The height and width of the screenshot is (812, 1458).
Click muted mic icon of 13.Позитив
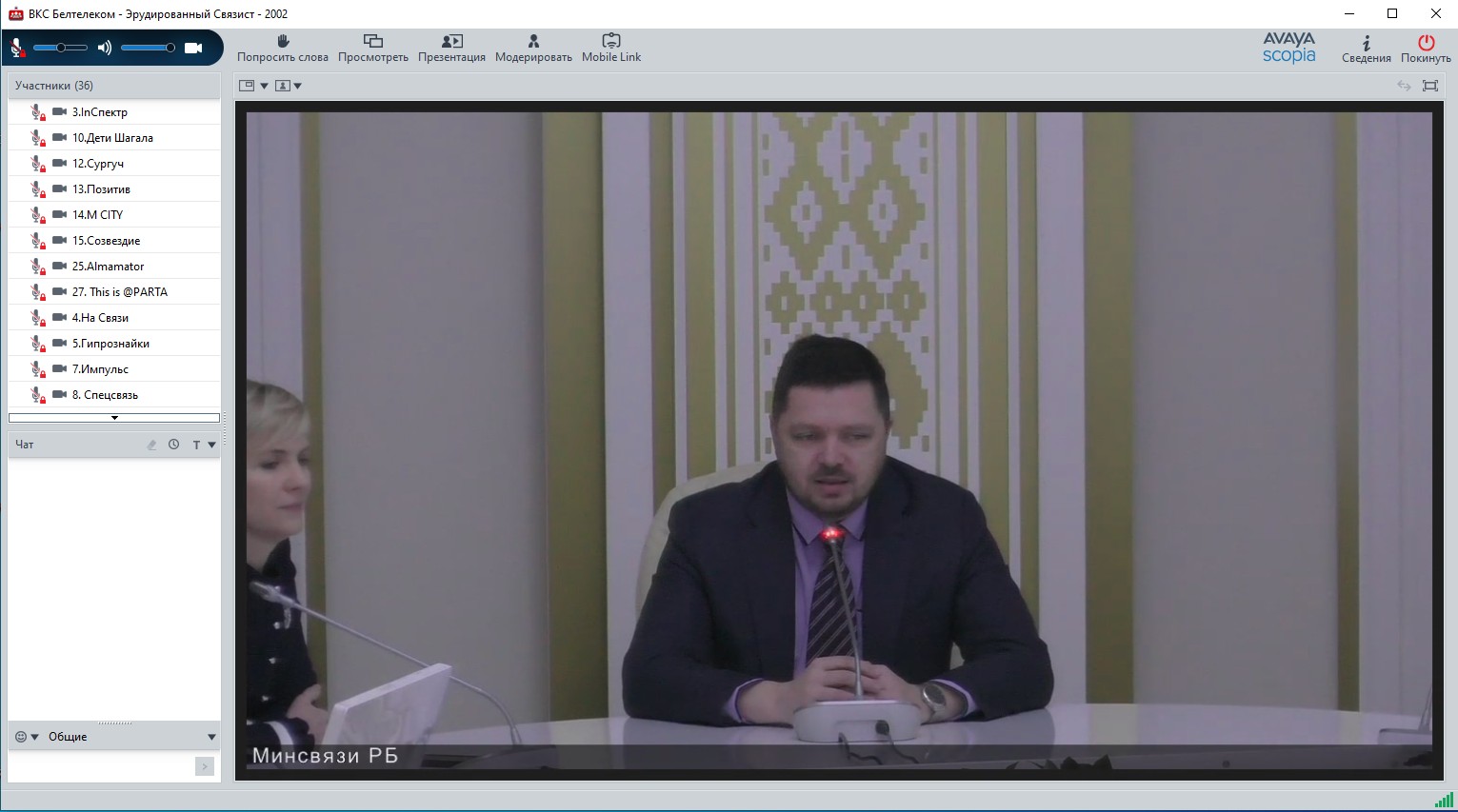38,189
